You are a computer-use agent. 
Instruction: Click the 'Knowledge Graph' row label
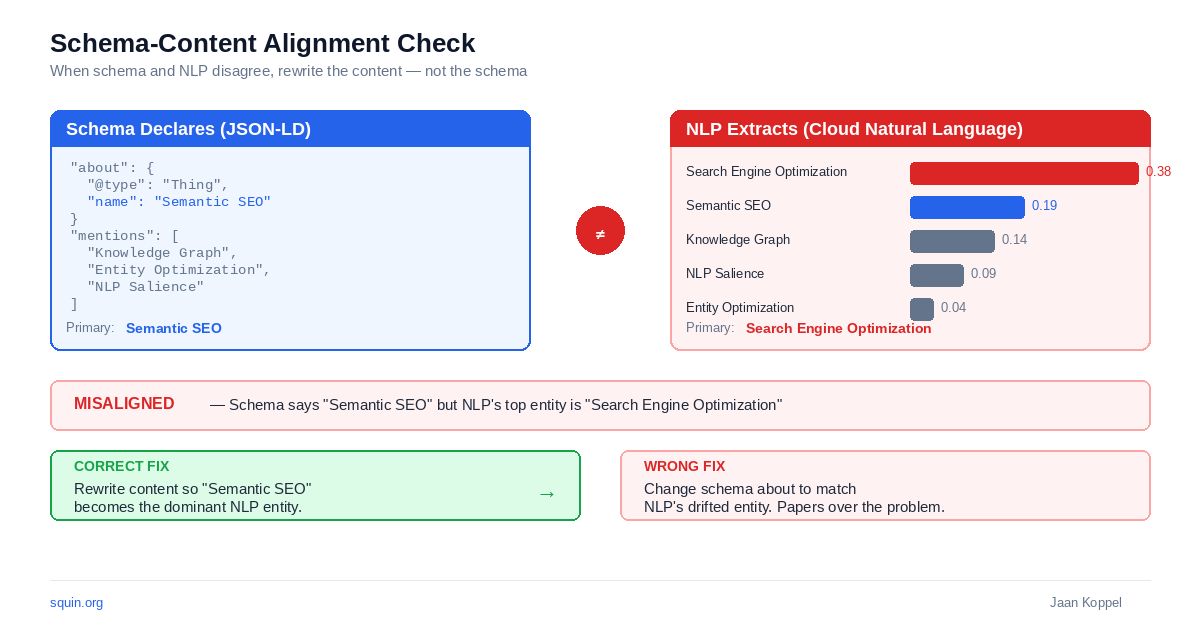(738, 240)
